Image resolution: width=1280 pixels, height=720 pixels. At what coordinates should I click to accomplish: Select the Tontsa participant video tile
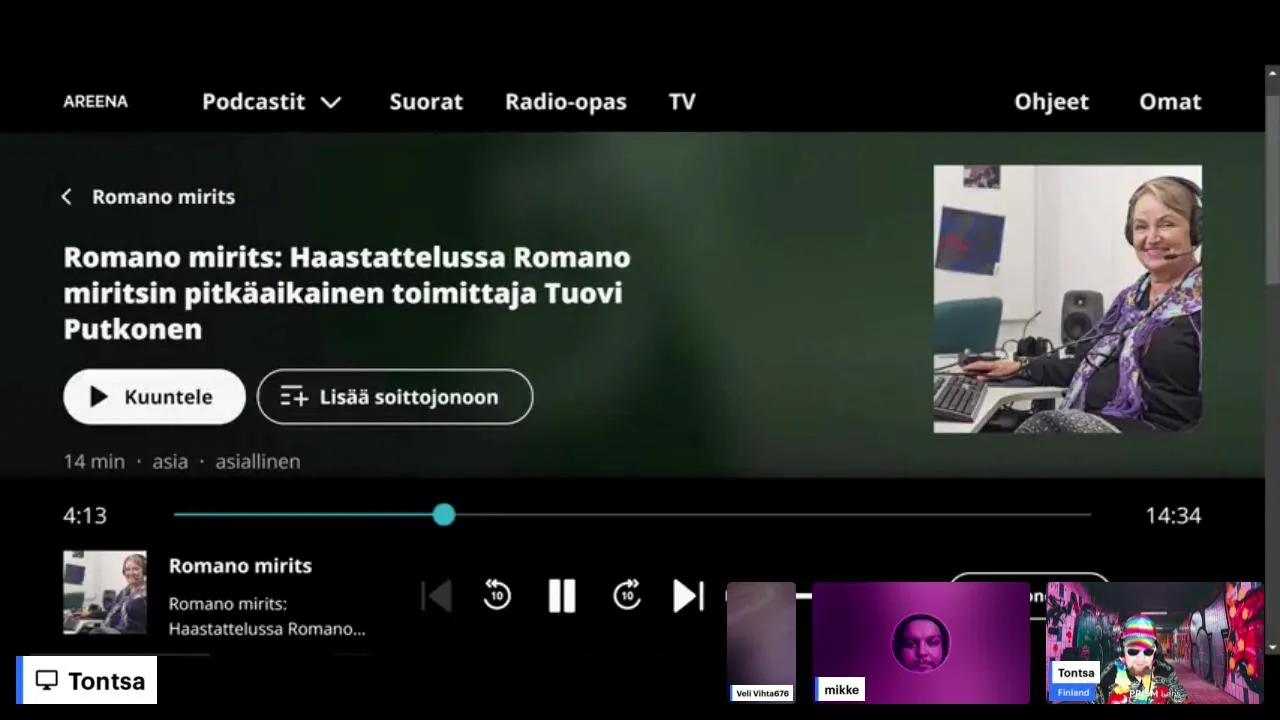1155,642
